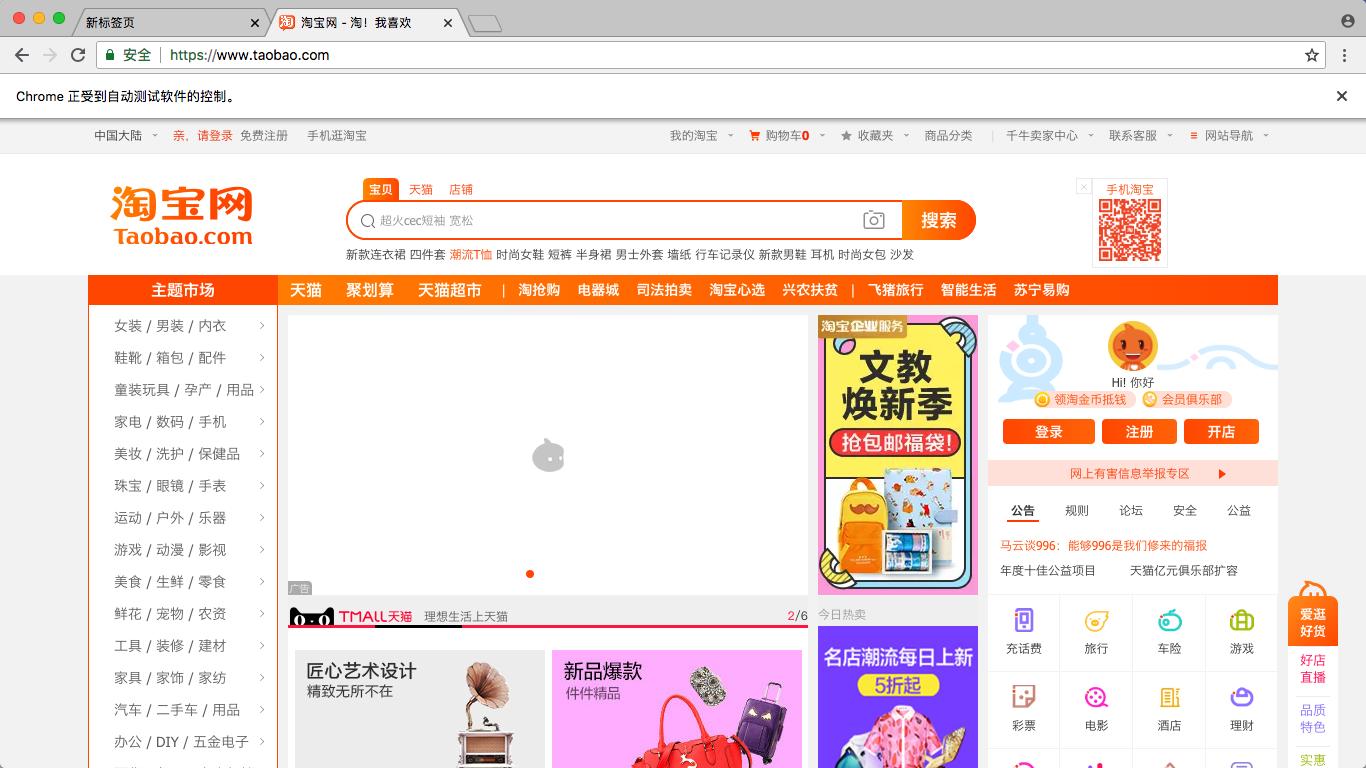
Task: Open the 新品爆款 product banner
Action: coord(677,709)
